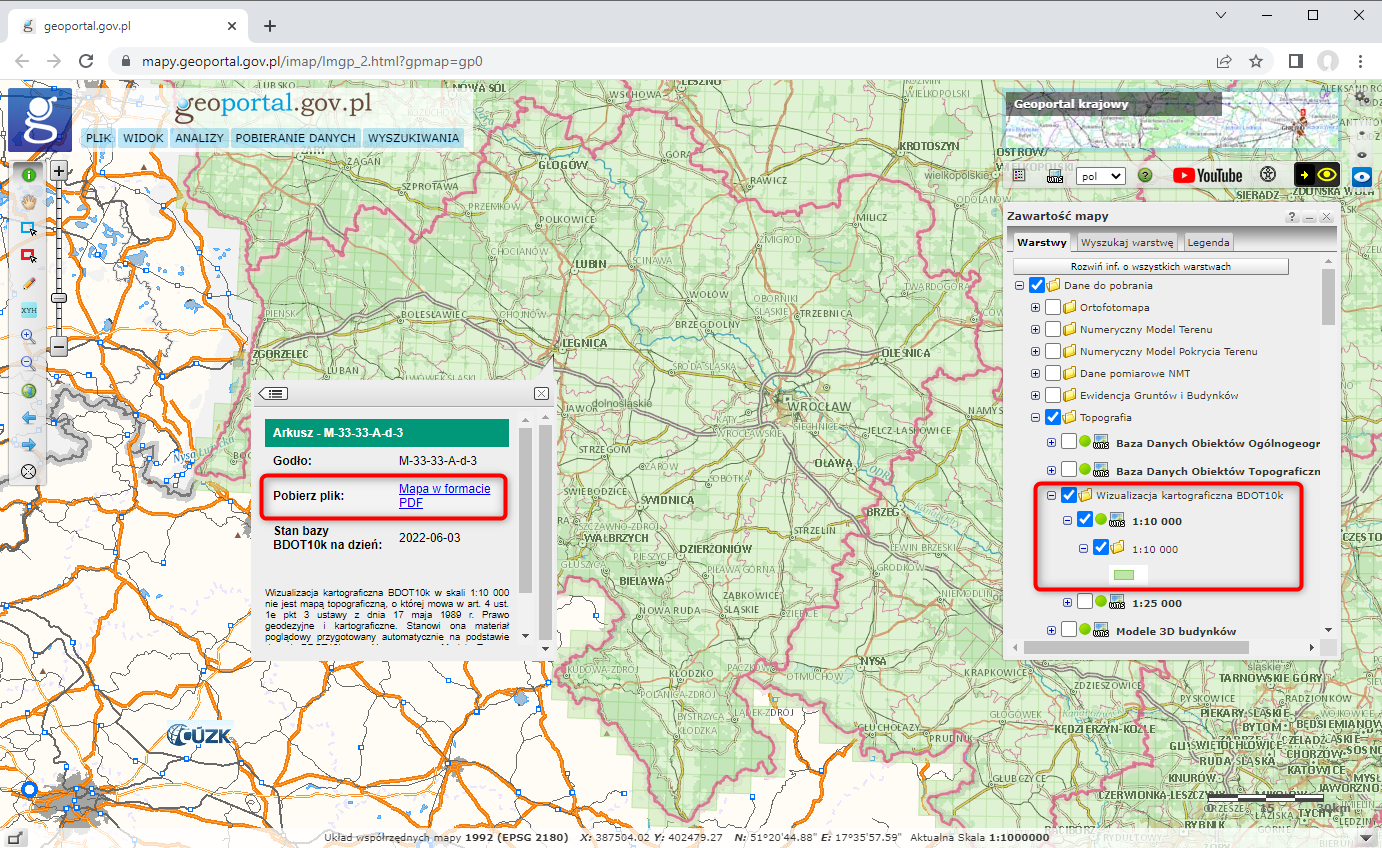Viewport: 1382px width, 848px height.
Task: Select the pencil drawing tool
Action: coord(29,283)
